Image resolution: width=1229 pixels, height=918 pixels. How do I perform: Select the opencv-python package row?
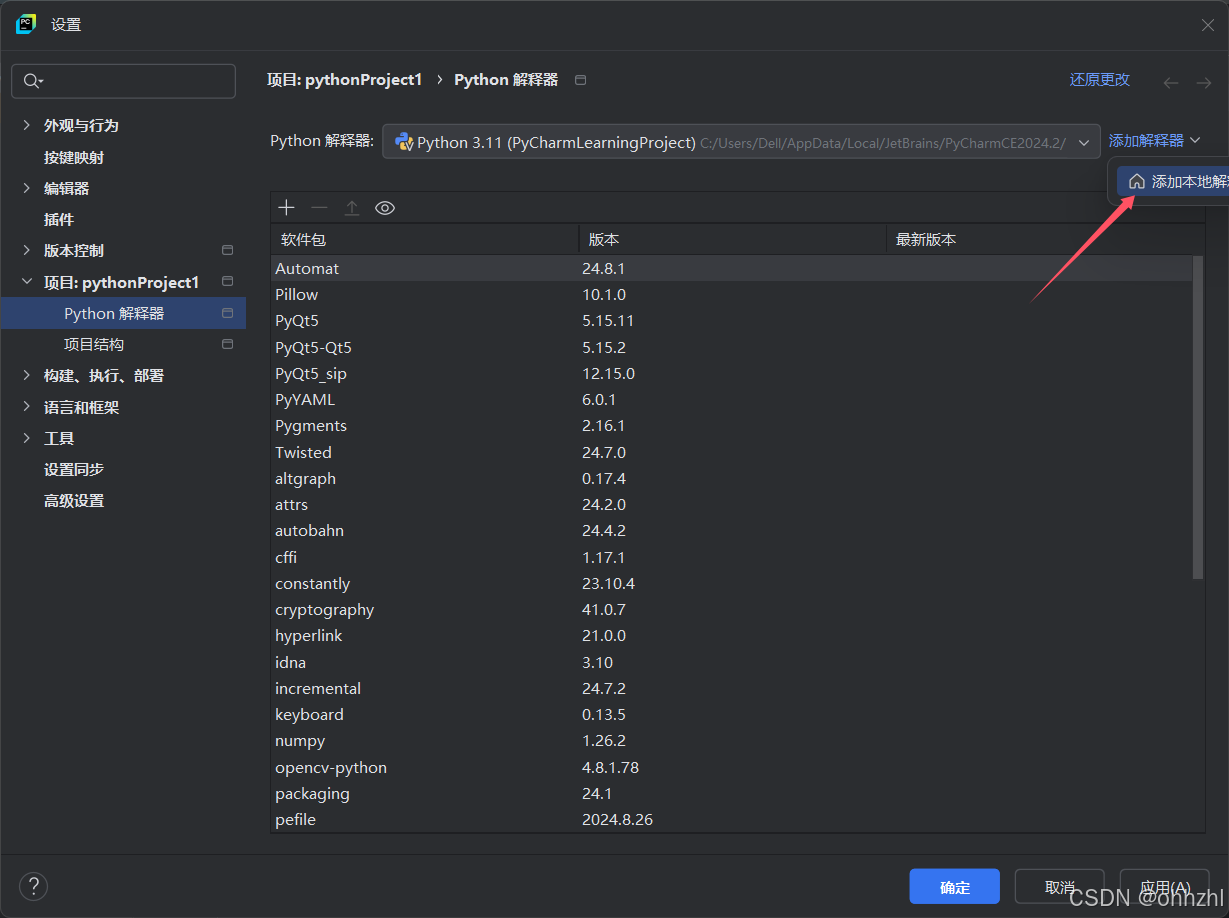(x=731, y=767)
